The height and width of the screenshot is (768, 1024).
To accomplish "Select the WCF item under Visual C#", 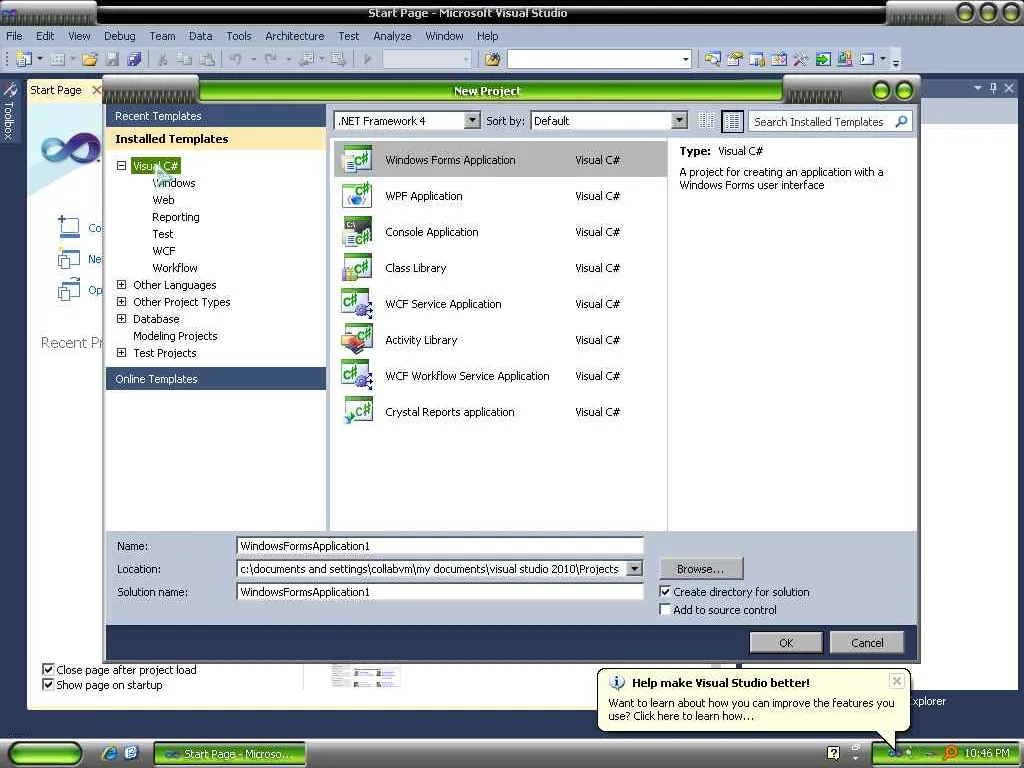I will click(x=163, y=251).
